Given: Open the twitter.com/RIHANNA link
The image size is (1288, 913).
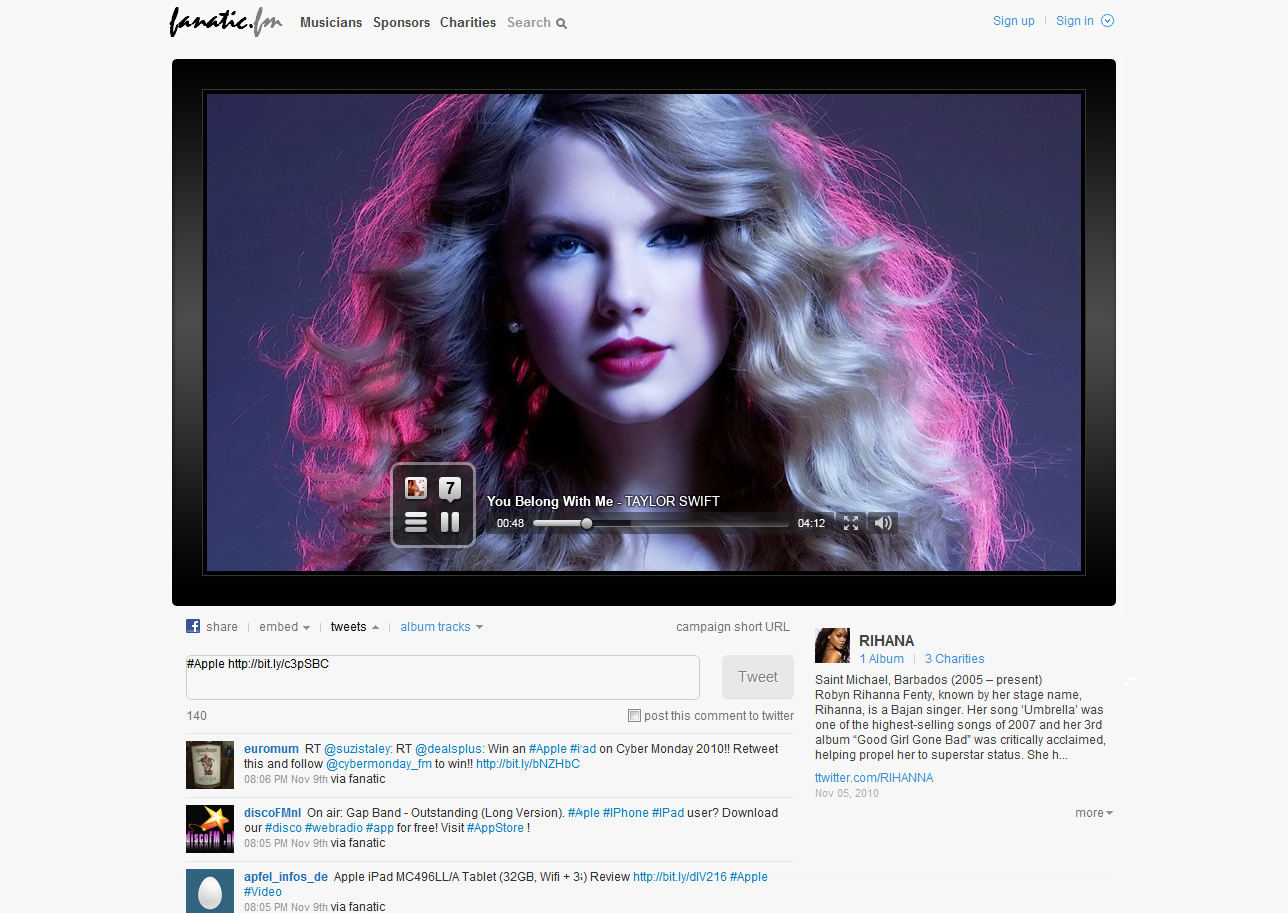Looking at the screenshot, I should (874, 777).
